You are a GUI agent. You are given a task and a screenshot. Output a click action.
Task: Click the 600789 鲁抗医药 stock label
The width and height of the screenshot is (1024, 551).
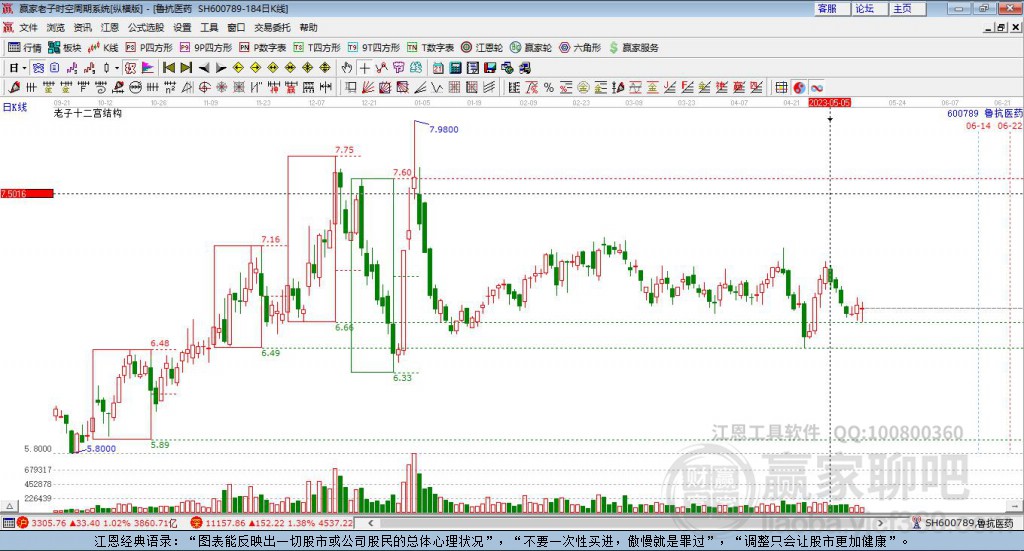coord(984,114)
